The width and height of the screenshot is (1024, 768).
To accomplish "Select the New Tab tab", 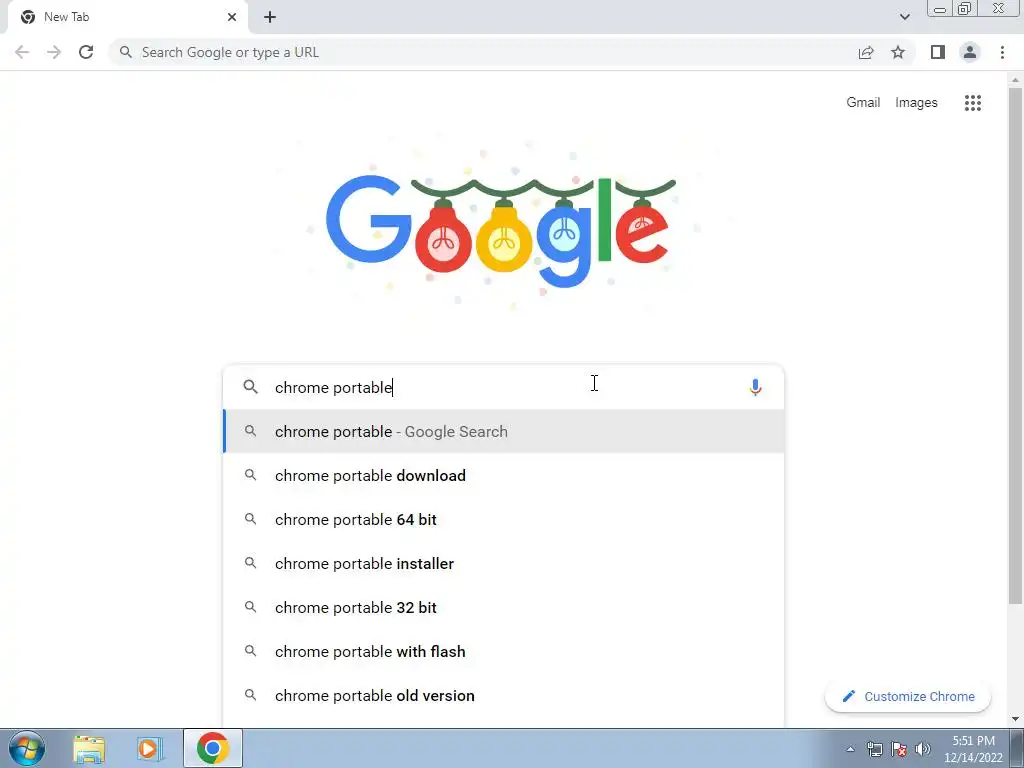I will coord(128,17).
